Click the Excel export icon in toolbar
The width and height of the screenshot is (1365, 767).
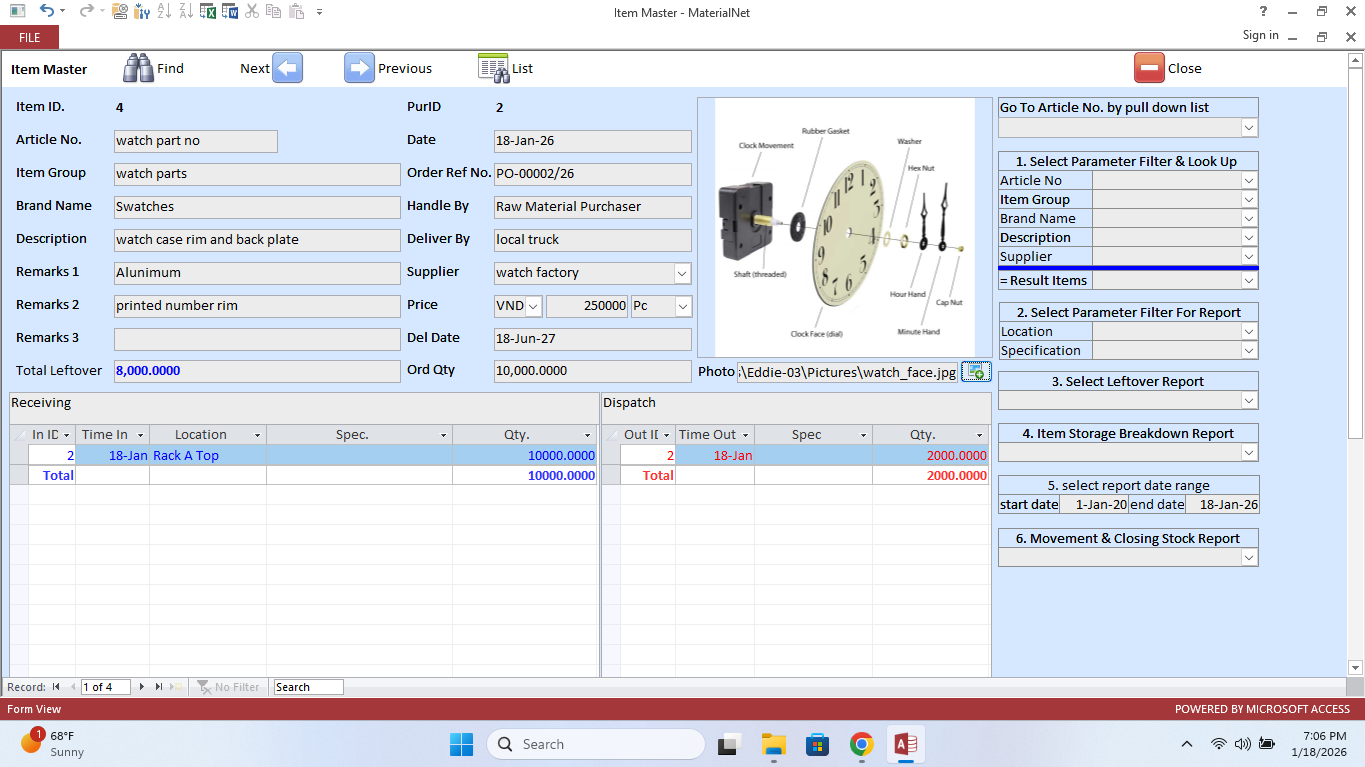(208, 11)
